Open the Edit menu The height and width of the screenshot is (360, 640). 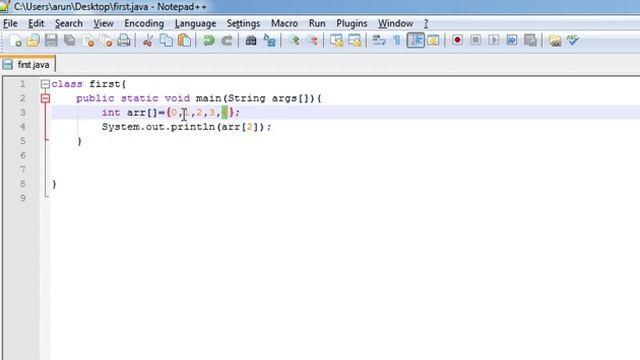click(x=36, y=24)
